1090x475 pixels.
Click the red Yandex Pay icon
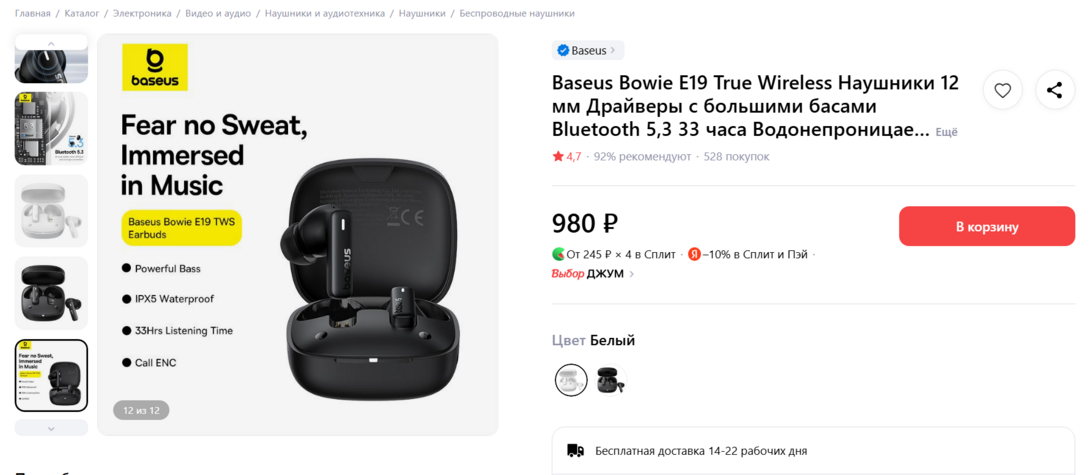click(x=694, y=255)
